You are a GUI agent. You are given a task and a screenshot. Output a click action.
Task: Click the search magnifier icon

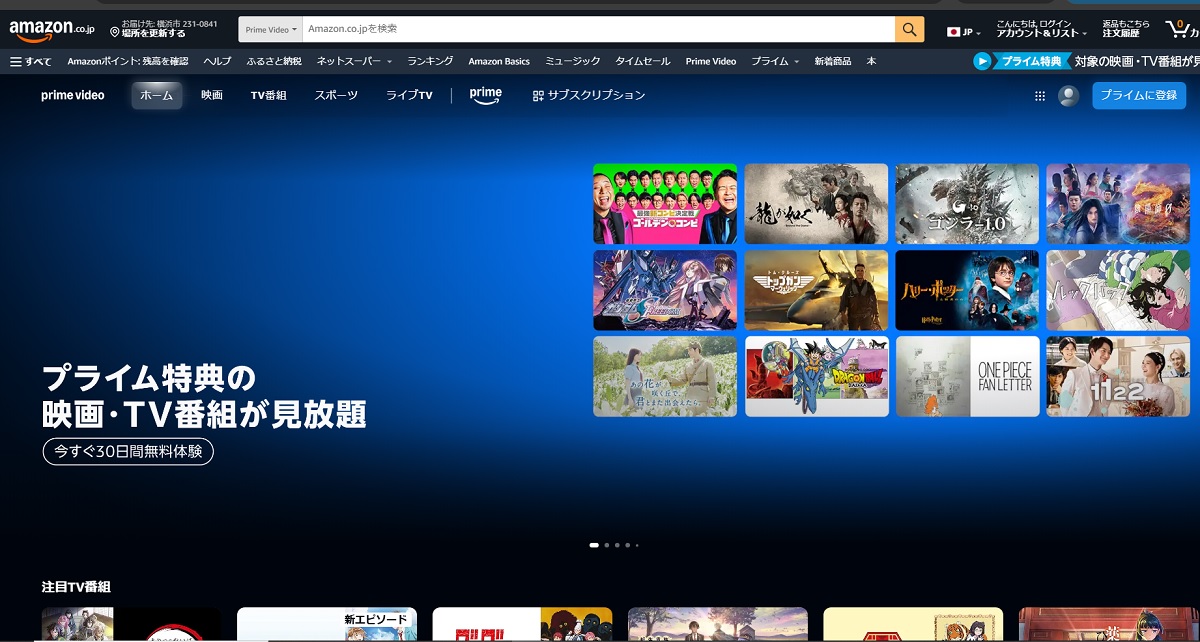(x=908, y=29)
